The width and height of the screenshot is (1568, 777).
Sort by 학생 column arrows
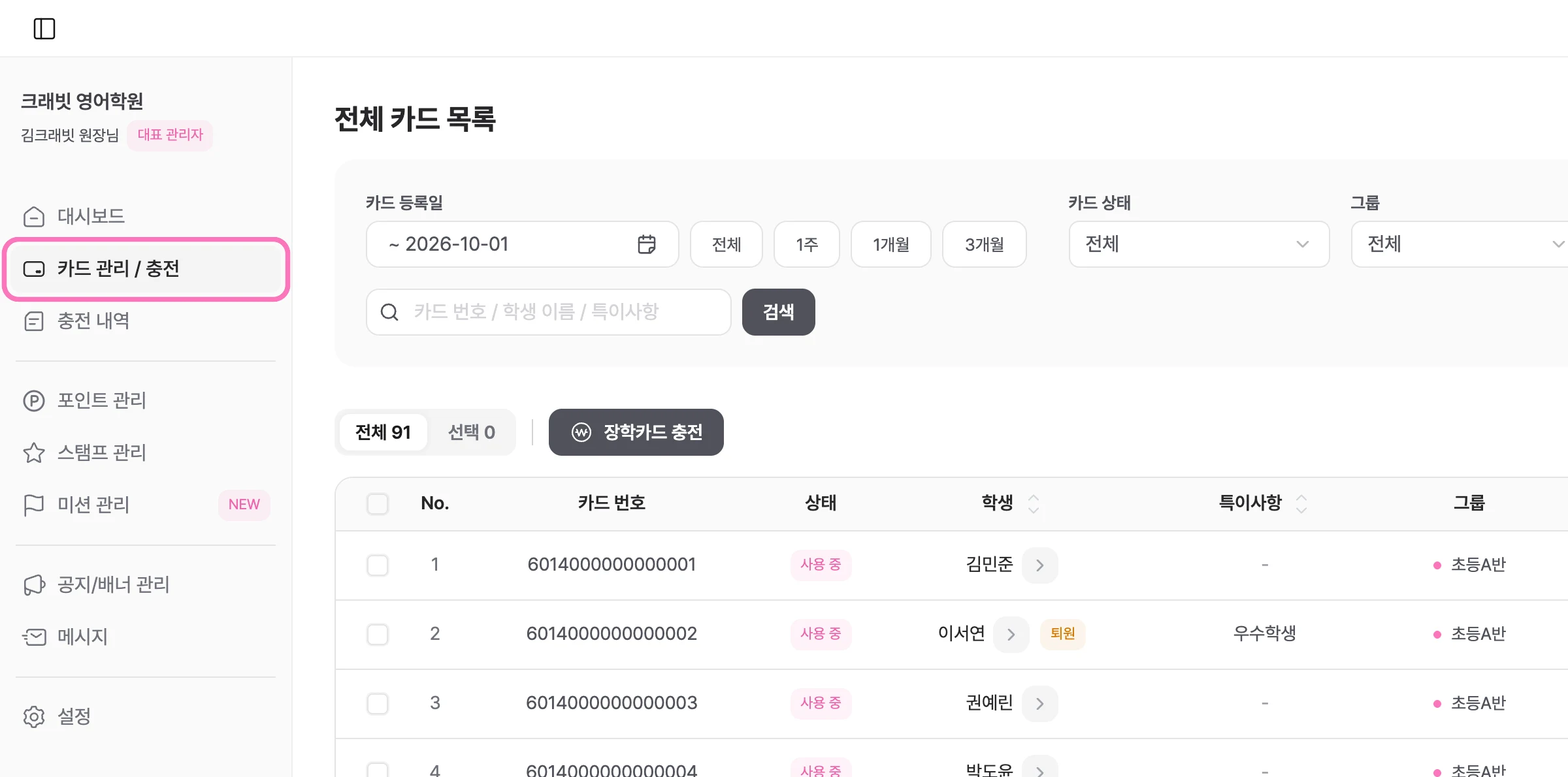click(x=1034, y=503)
